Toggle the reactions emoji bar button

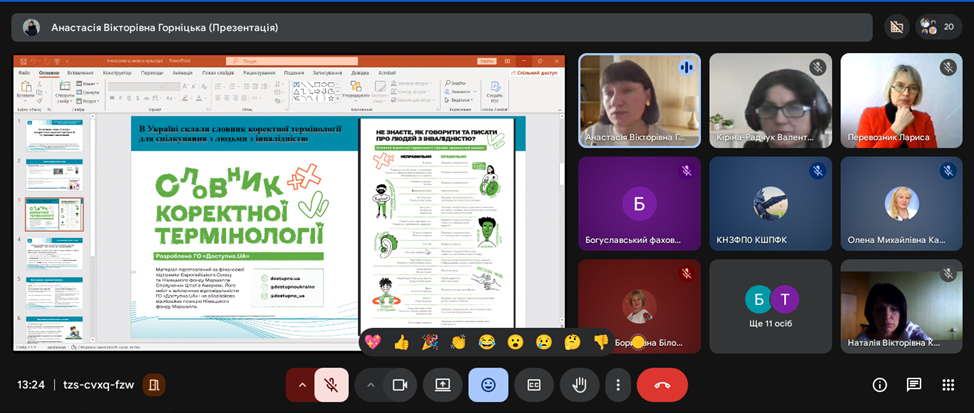click(488, 385)
